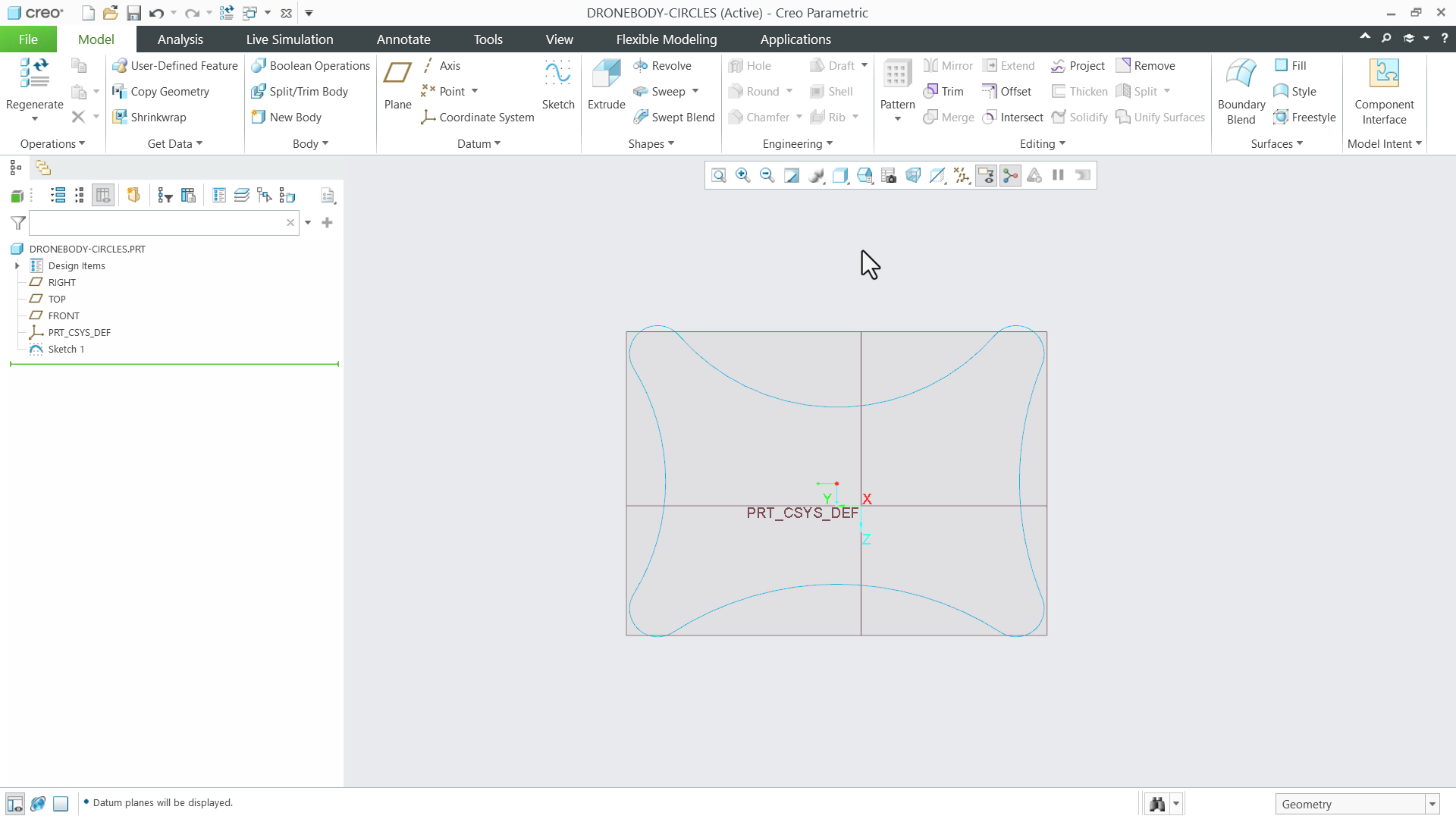
Task: Open the Sketch tool
Action: click(x=558, y=83)
